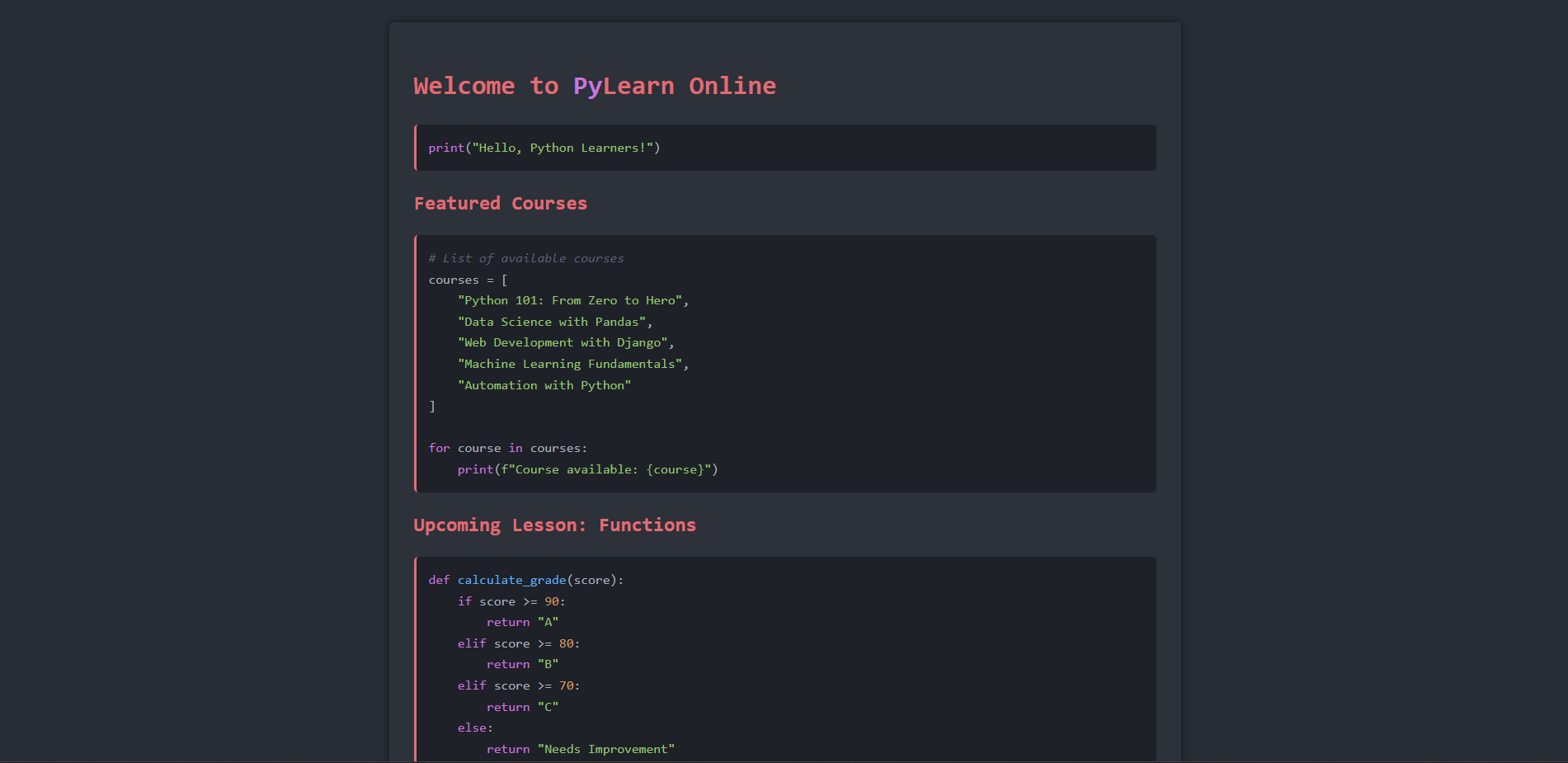The height and width of the screenshot is (763, 1568).
Task: Click the 'if score >= 90:' line
Action: pyautogui.click(x=511, y=601)
